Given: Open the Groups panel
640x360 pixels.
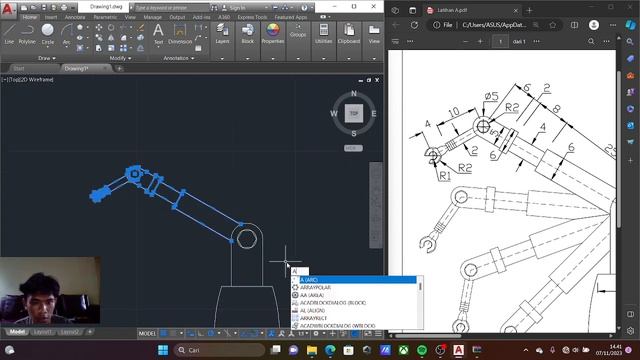Looking at the screenshot, I should coord(298,31).
